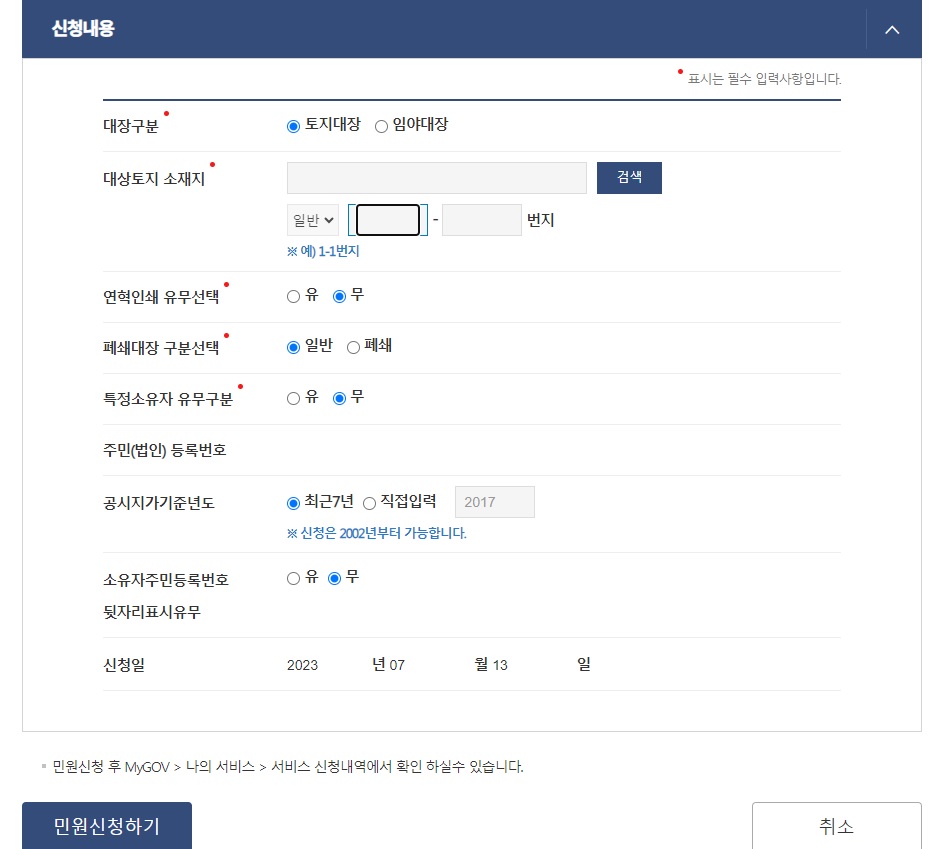
Task: Enable 유 for 연혁인쇄 유무선택
Action: [x=293, y=296]
